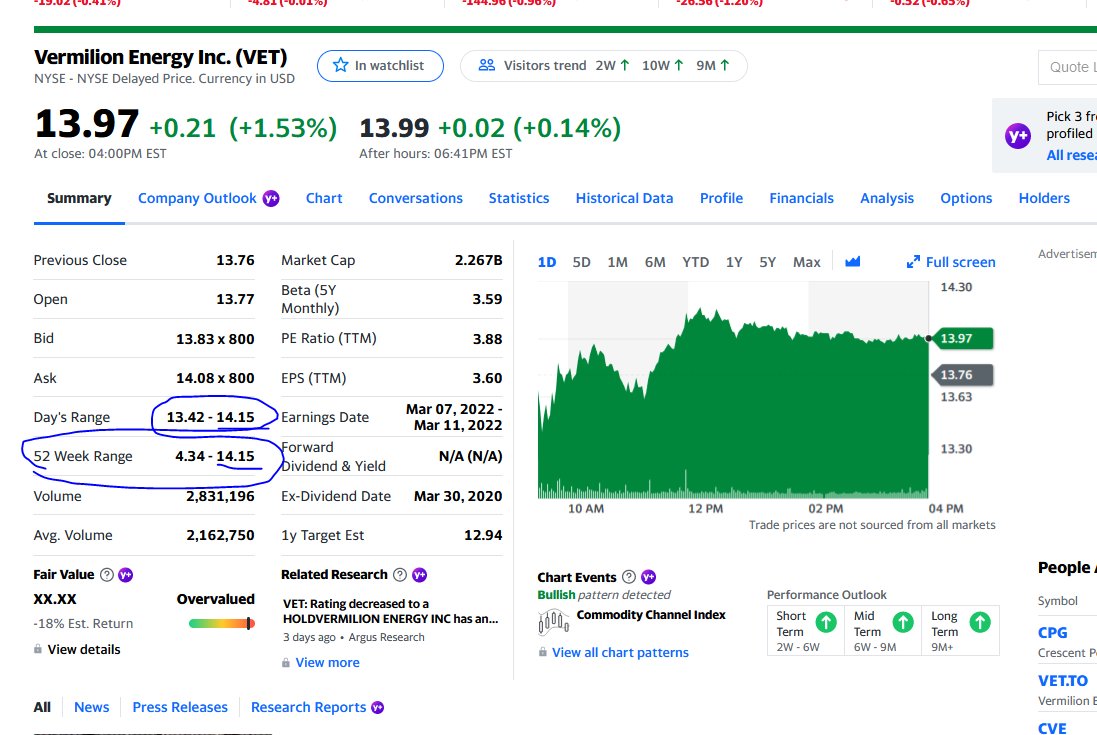Click the Fair Value overvalued gradient bar
Image resolution: width=1097 pixels, height=735 pixels.
(x=221, y=623)
